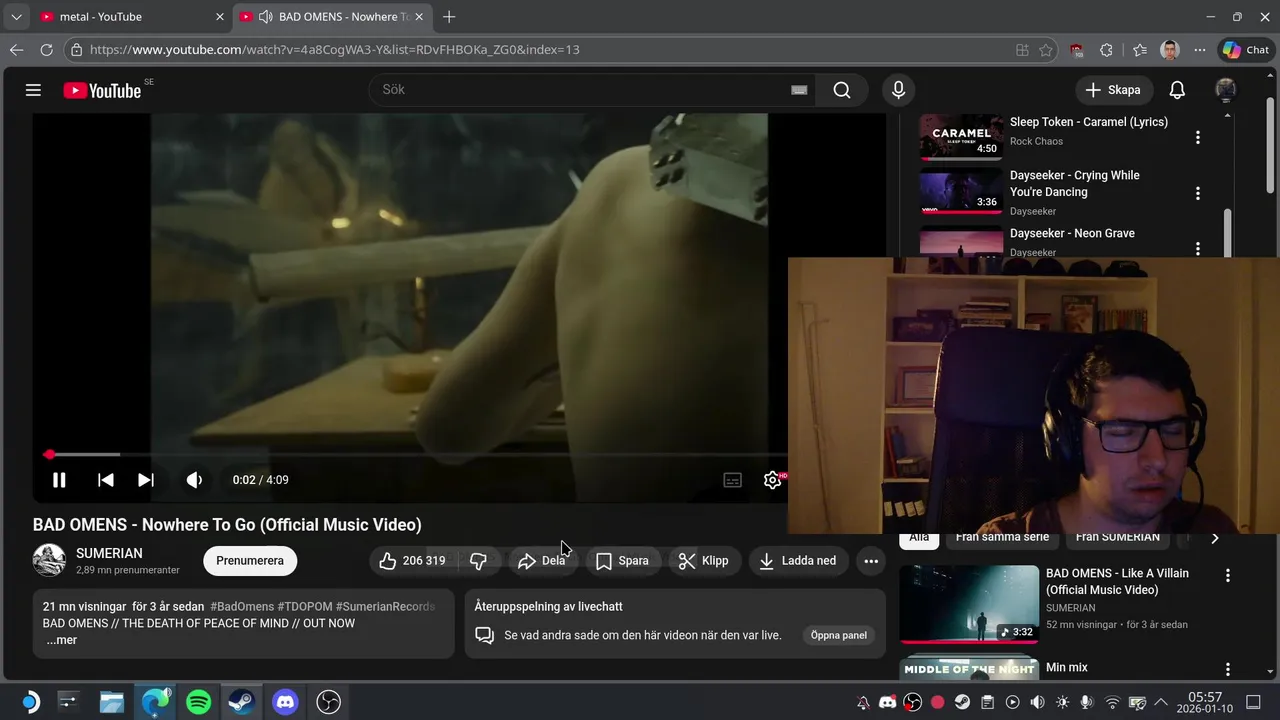Click the #BadOmens hashtag
1280x720 pixels.
(x=242, y=606)
